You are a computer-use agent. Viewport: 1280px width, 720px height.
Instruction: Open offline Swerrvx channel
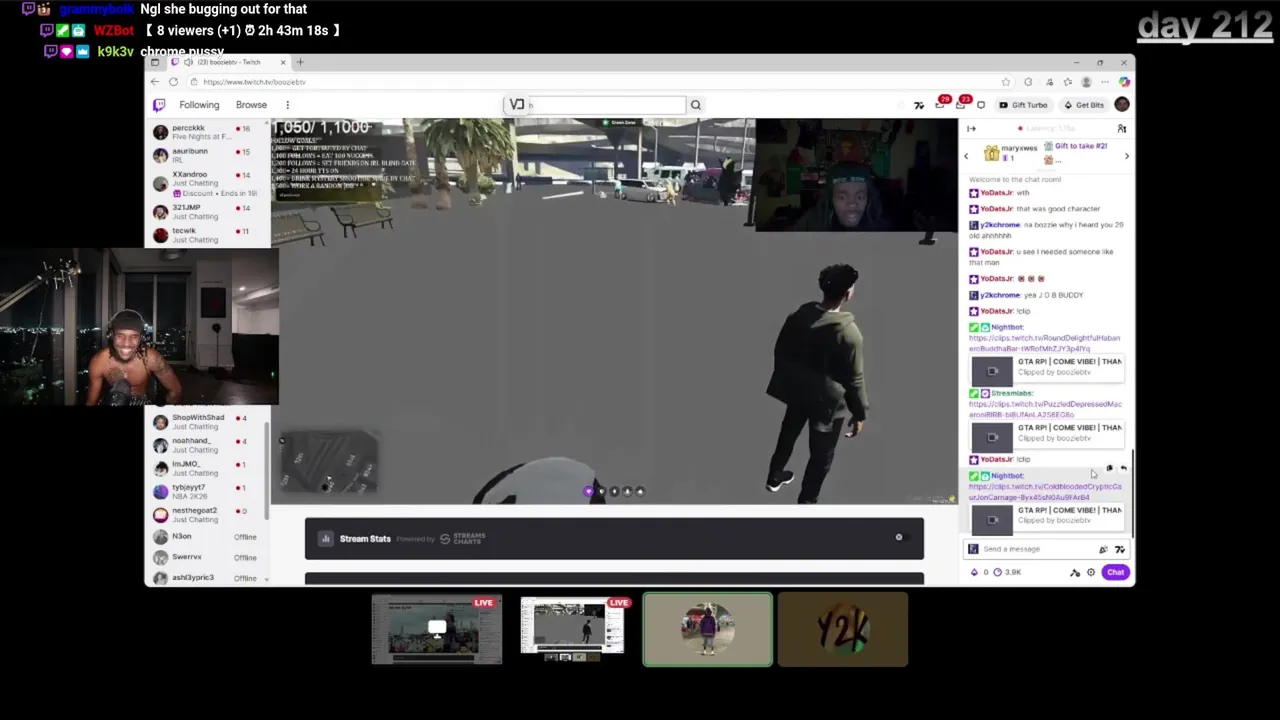[207, 557]
